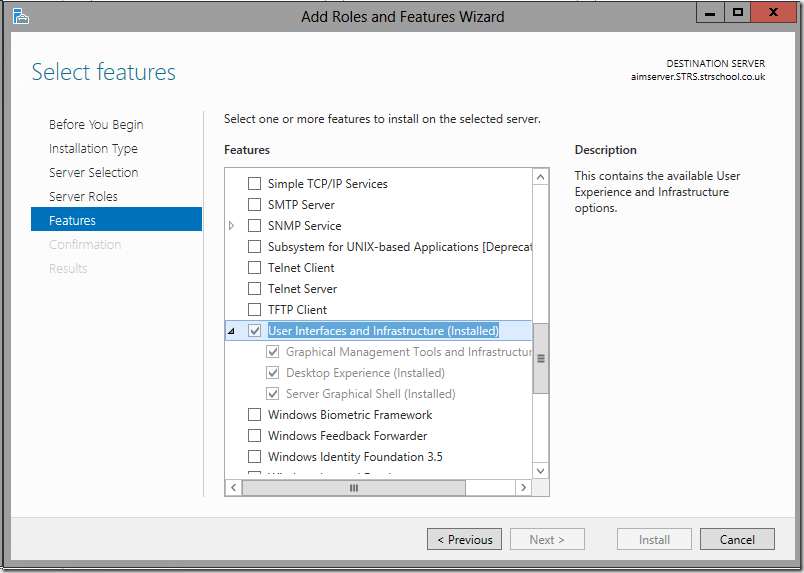Select the Telnet Server row text
The width and height of the screenshot is (804, 573).
coord(303,289)
